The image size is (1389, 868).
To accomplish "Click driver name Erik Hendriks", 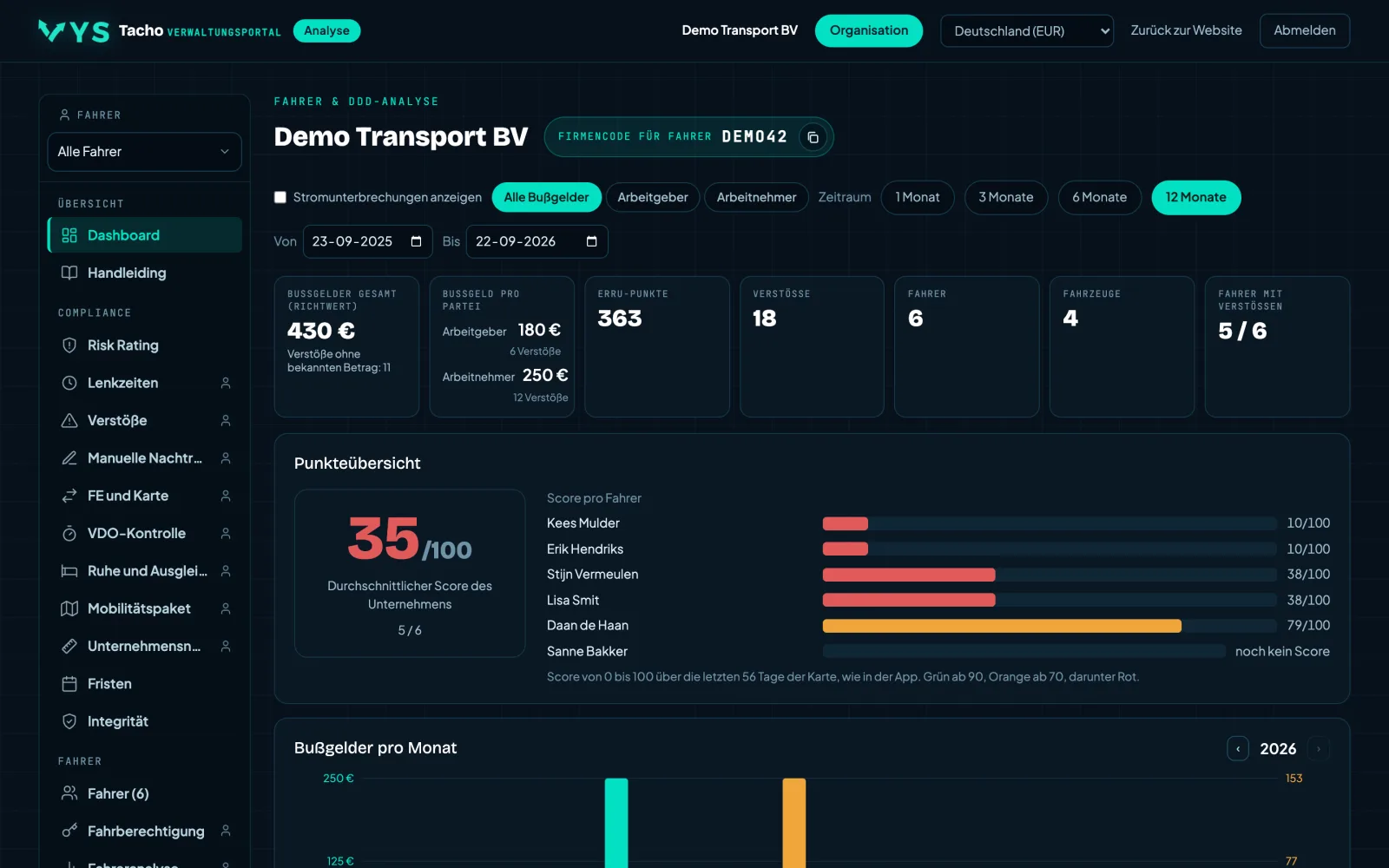I will [585, 549].
